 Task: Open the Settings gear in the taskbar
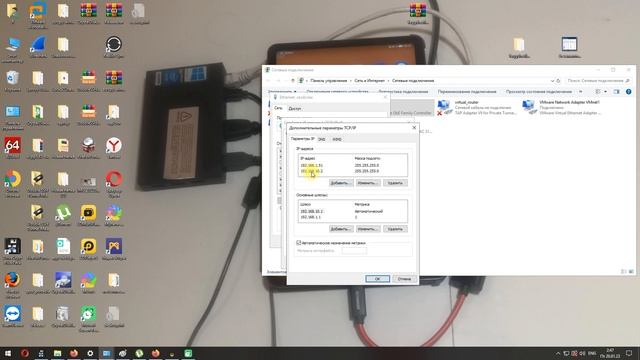[90, 353]
